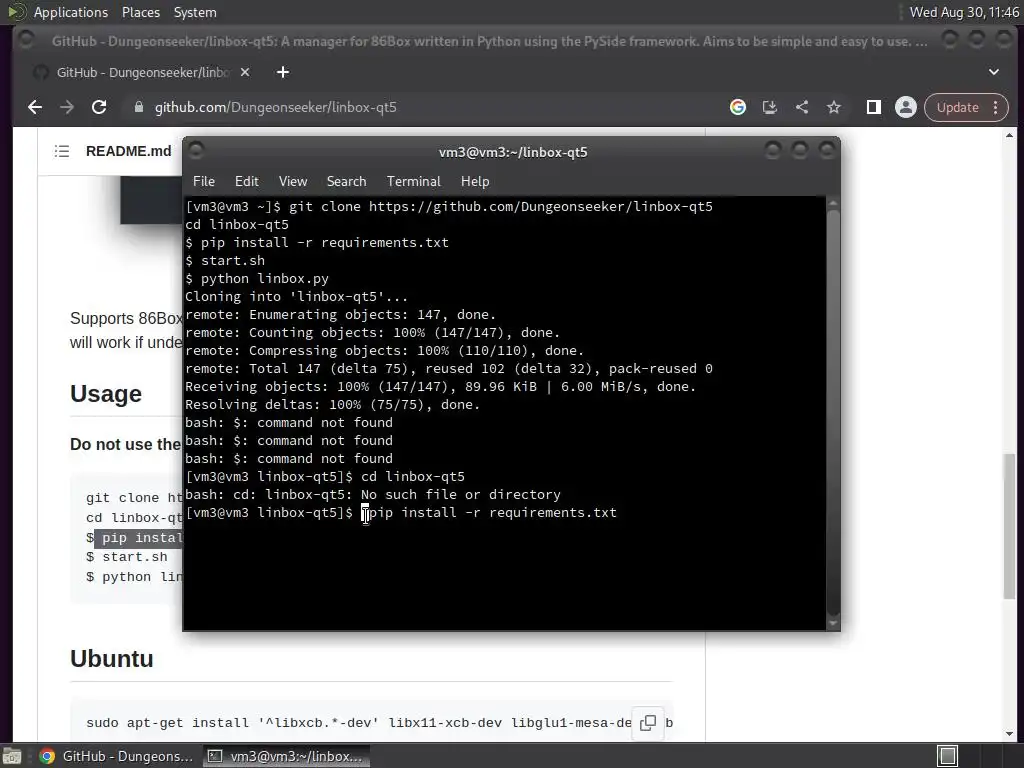Click the terminal window menu icon
Viewport: 1024px width, 768px height.
[196, 151]
